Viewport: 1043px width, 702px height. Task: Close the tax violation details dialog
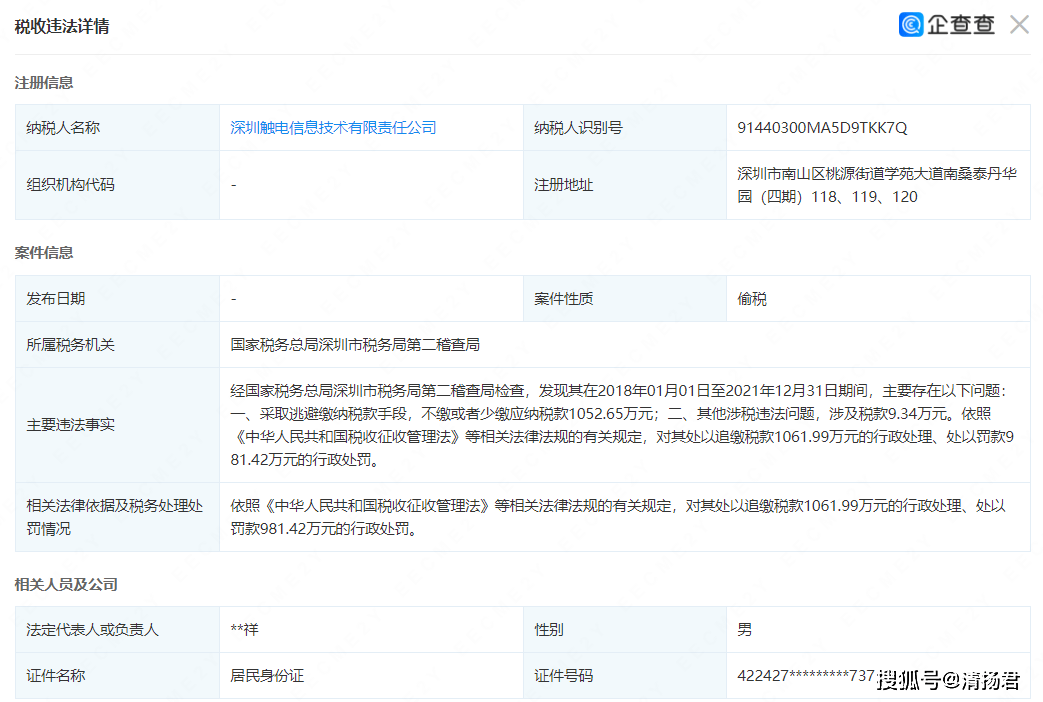point(1019,25)
